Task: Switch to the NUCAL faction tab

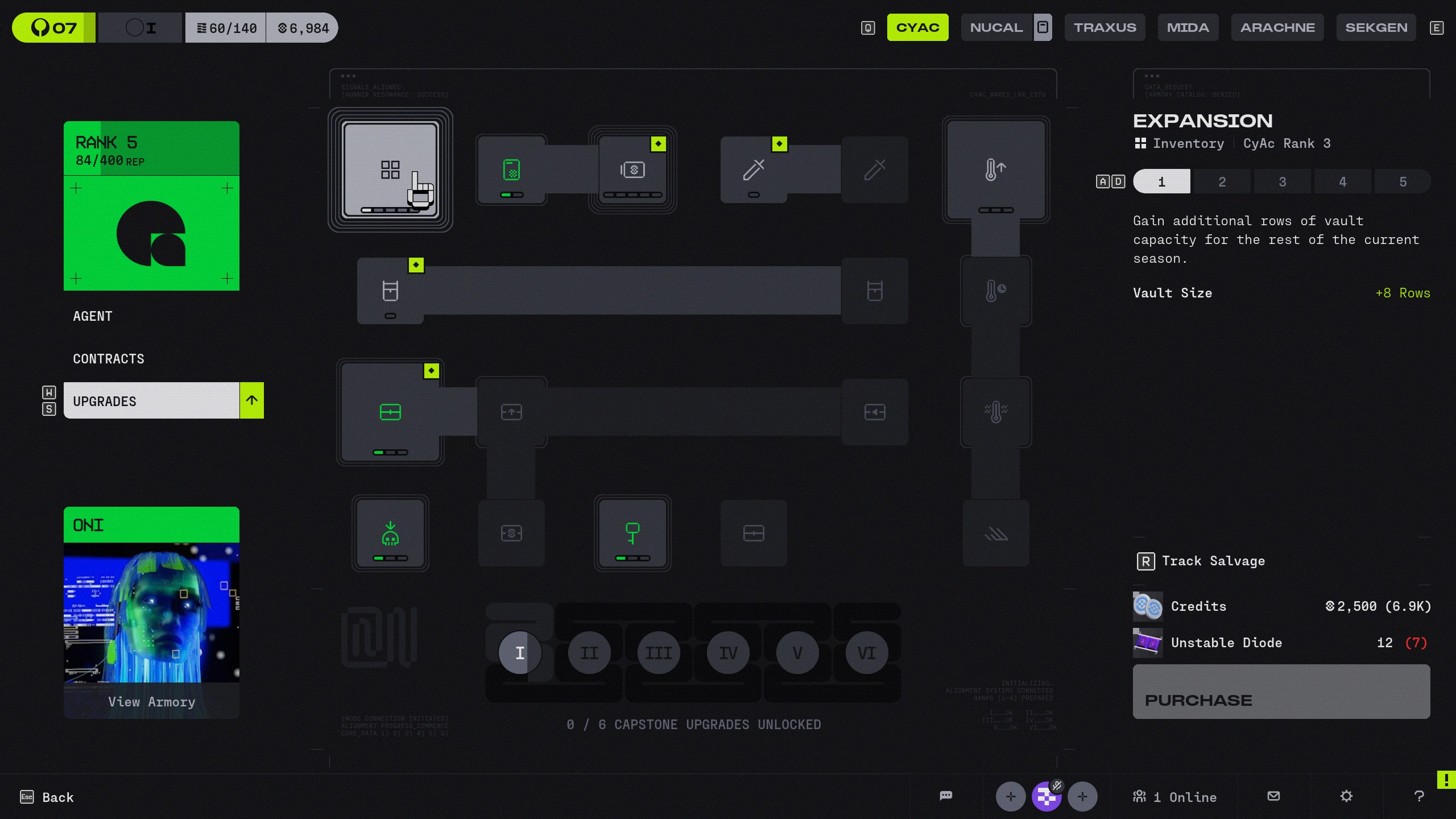Action: tap(996, 27)
